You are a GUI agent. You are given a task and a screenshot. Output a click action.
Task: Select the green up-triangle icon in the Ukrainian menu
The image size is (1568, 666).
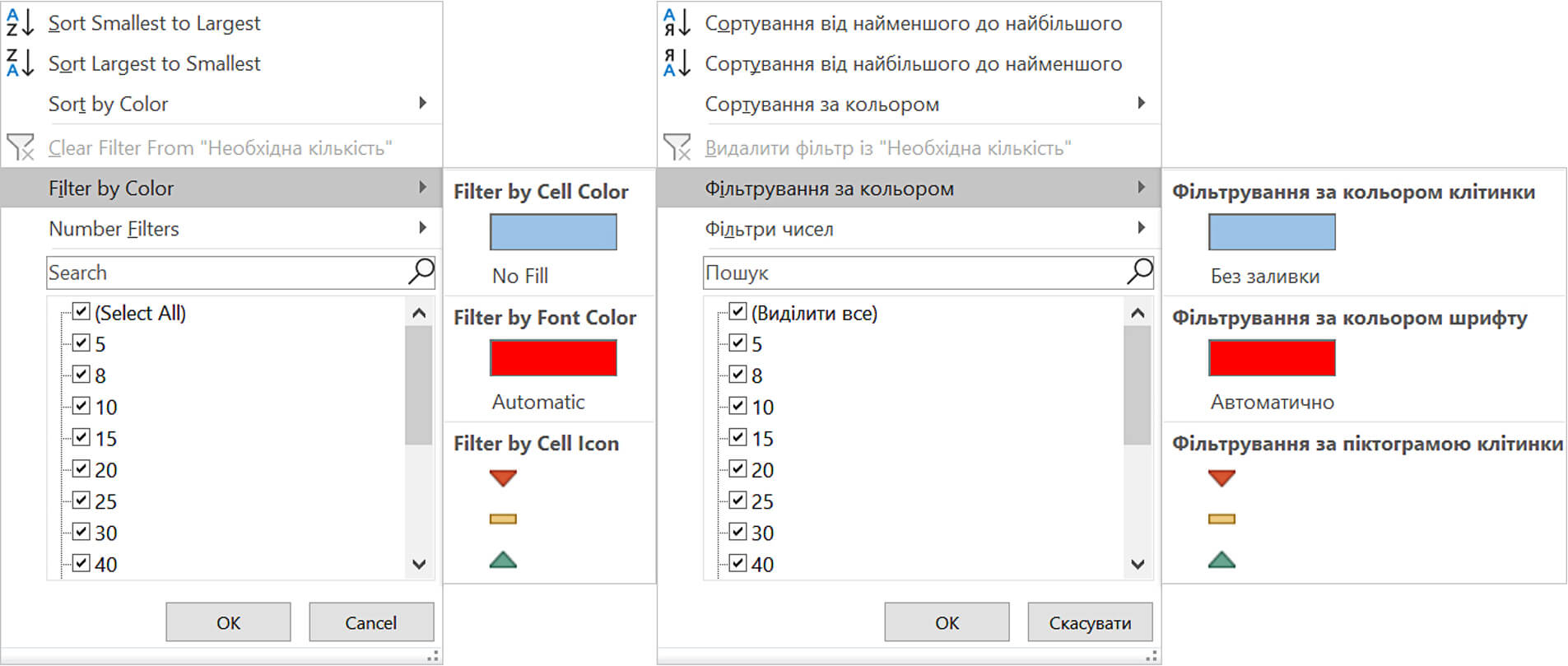point(1221,561)
